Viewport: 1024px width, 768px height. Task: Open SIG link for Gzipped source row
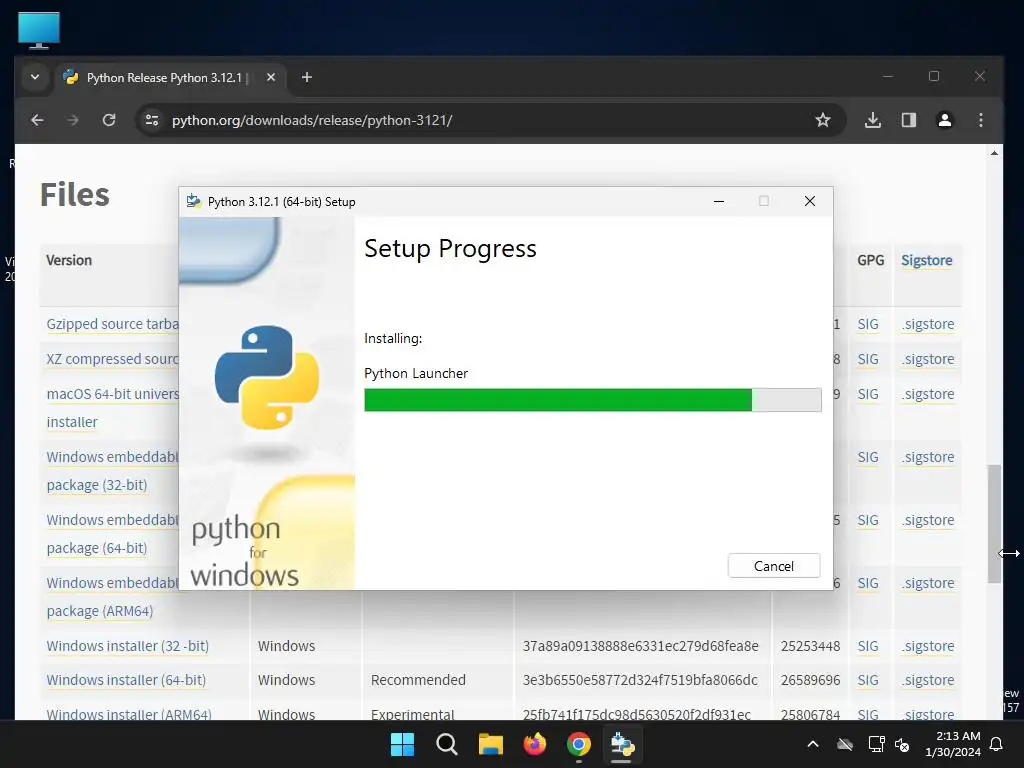[x=868, y=324]
